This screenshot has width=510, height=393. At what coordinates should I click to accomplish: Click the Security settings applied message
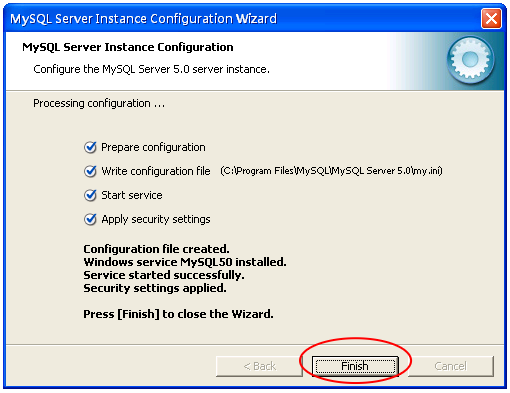(155, 288)
